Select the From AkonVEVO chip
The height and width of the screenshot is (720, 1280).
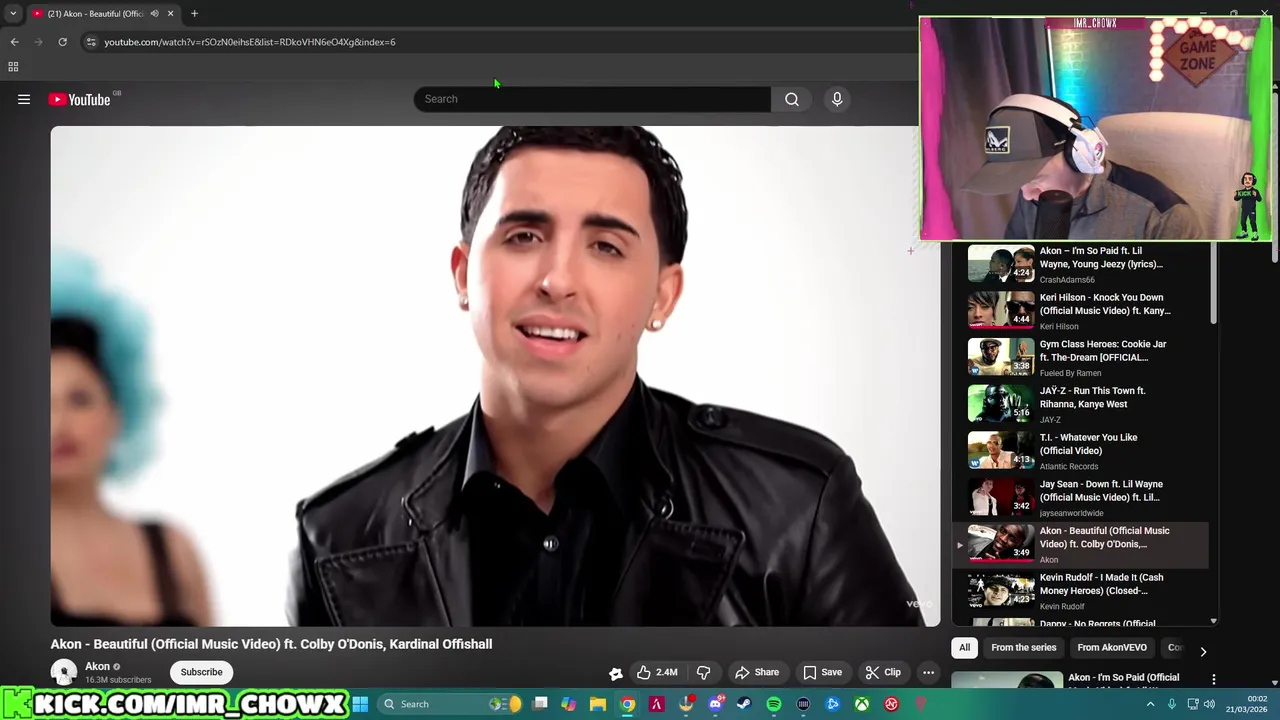pyautogui.click(x=1111, y=647)
